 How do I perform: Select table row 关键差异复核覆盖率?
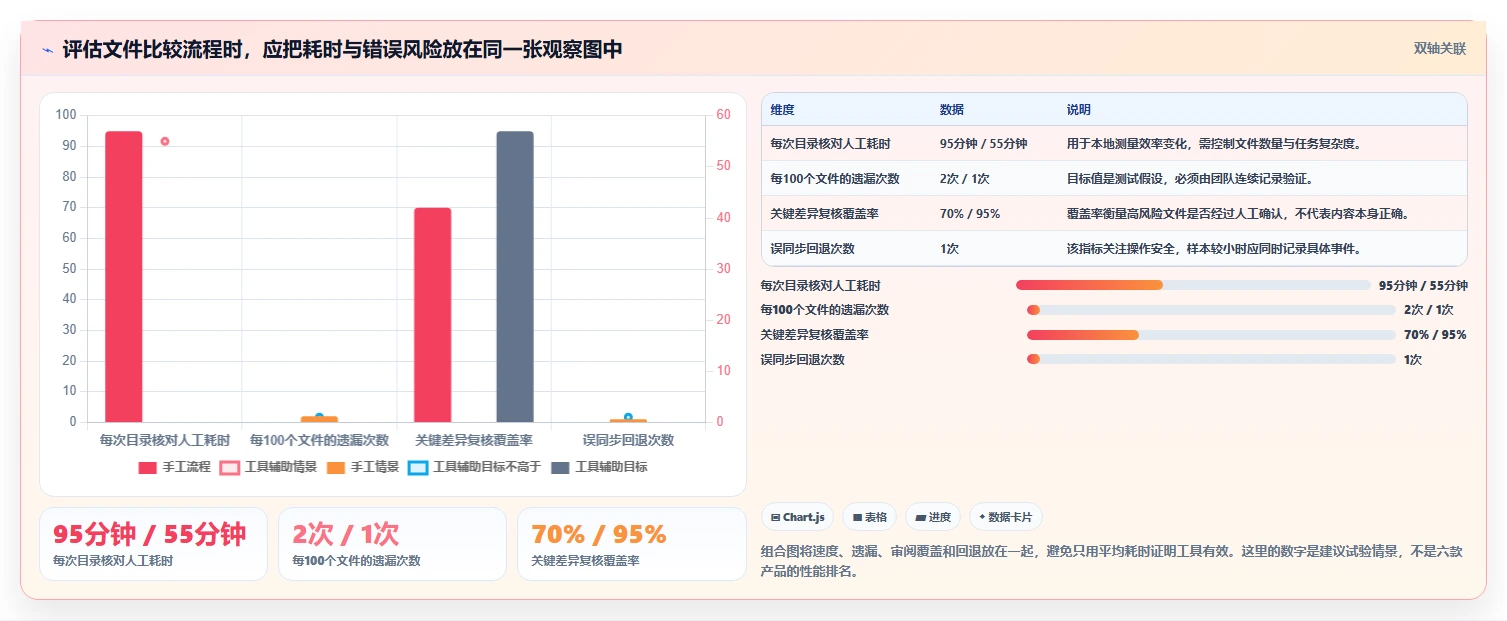[1114, 213]
